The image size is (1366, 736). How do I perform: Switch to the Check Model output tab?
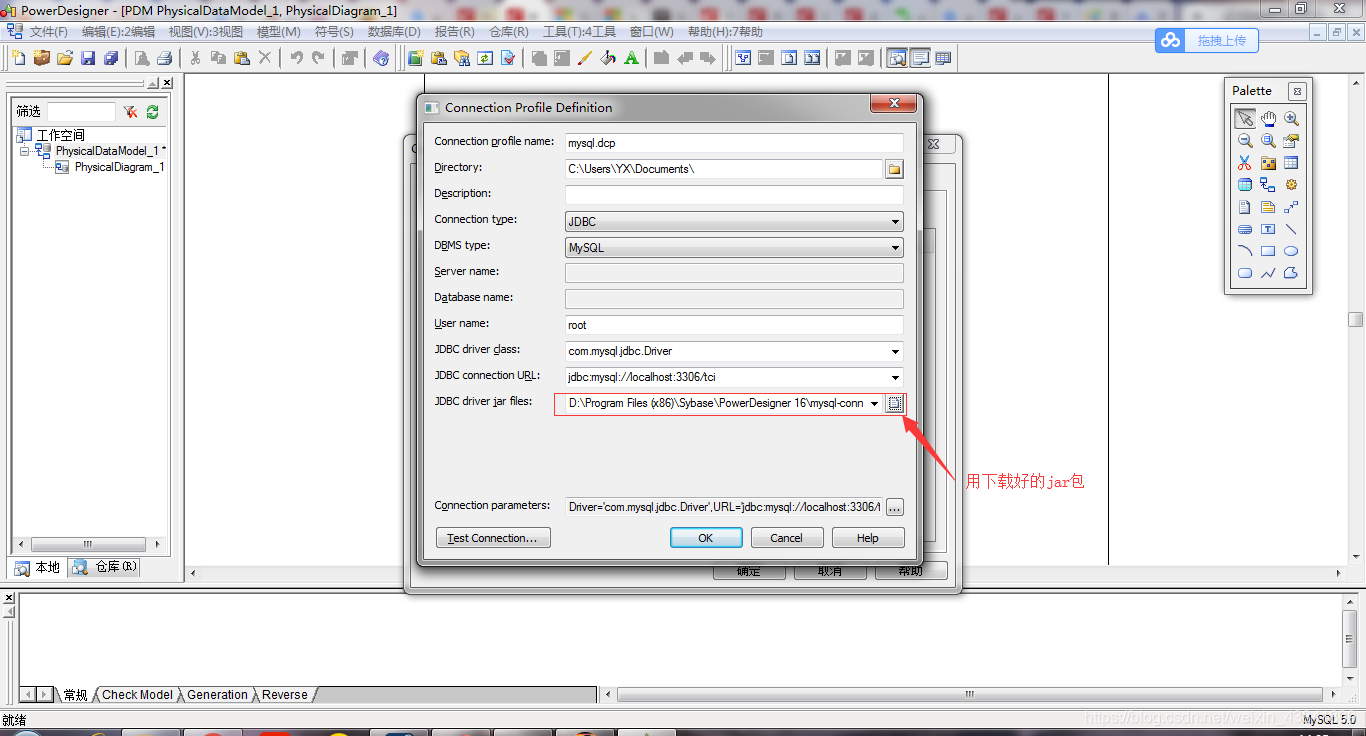coord(138,695)
